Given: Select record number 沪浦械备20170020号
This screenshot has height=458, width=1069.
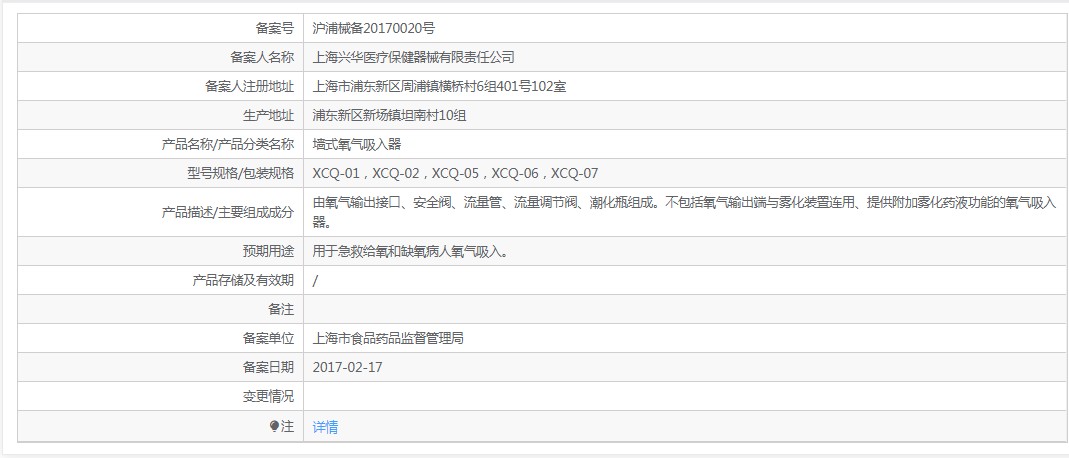Looking at the screenshot, I should point(374,29).
